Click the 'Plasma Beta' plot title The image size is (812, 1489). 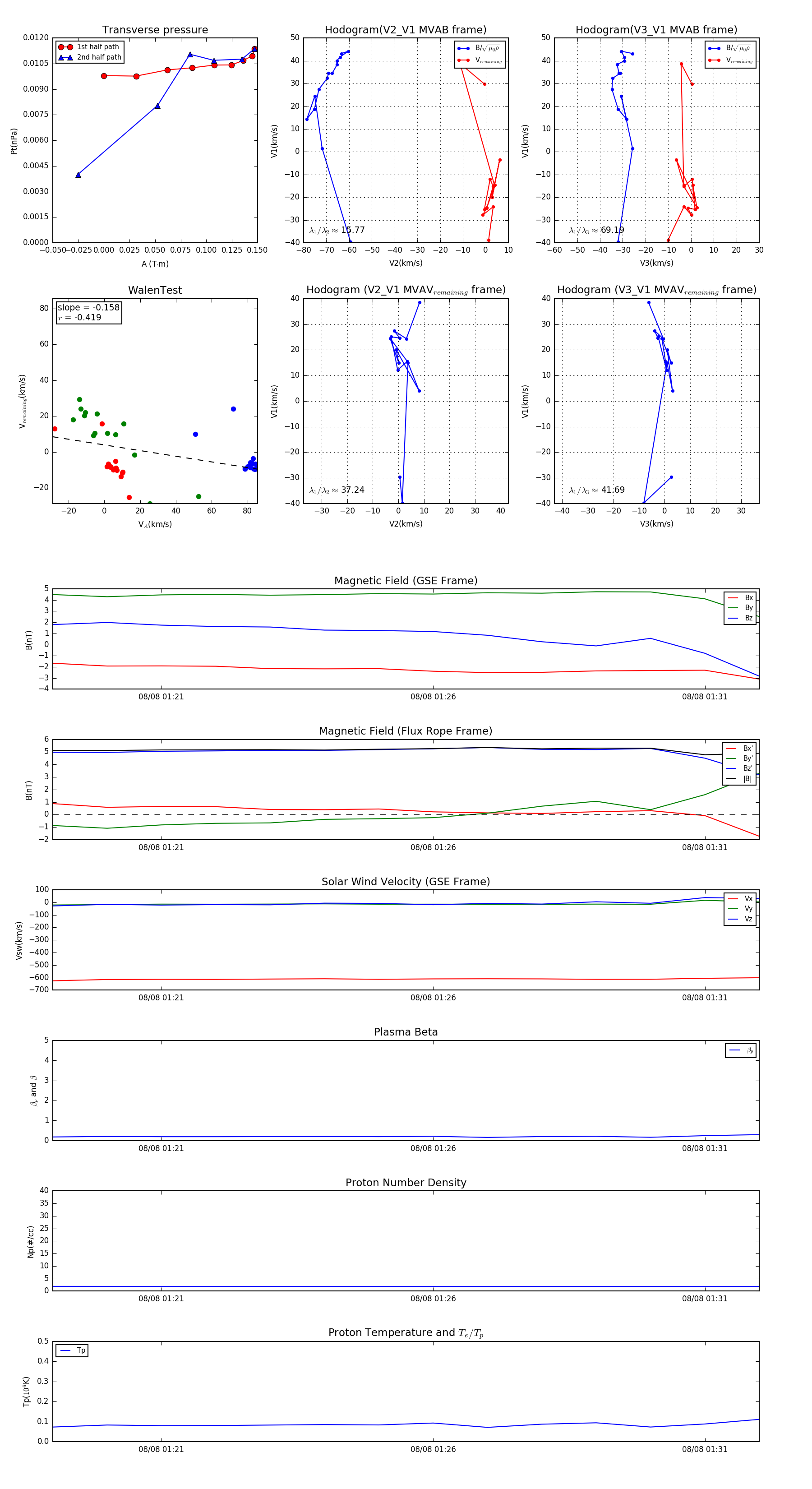click(406, 1032)
